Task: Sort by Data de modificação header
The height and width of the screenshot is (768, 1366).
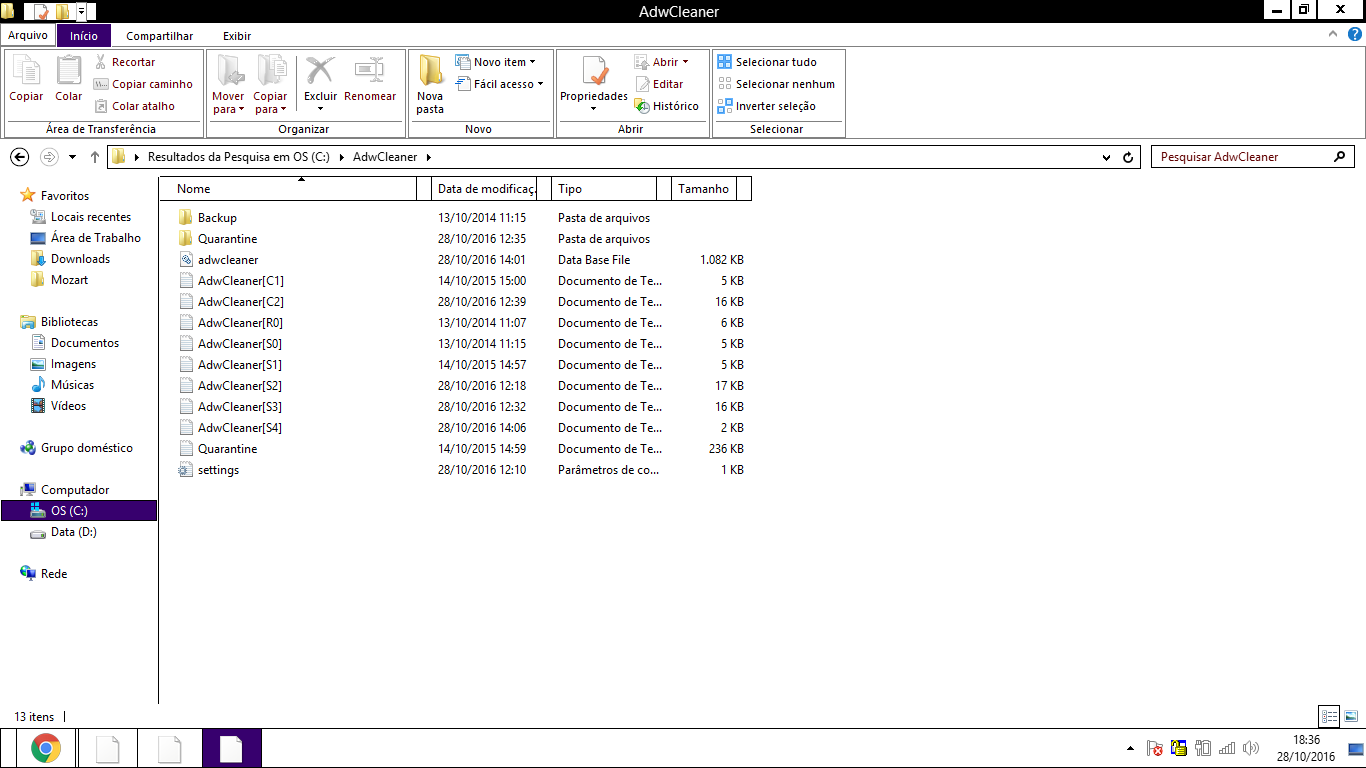Action: pos(486,188)
